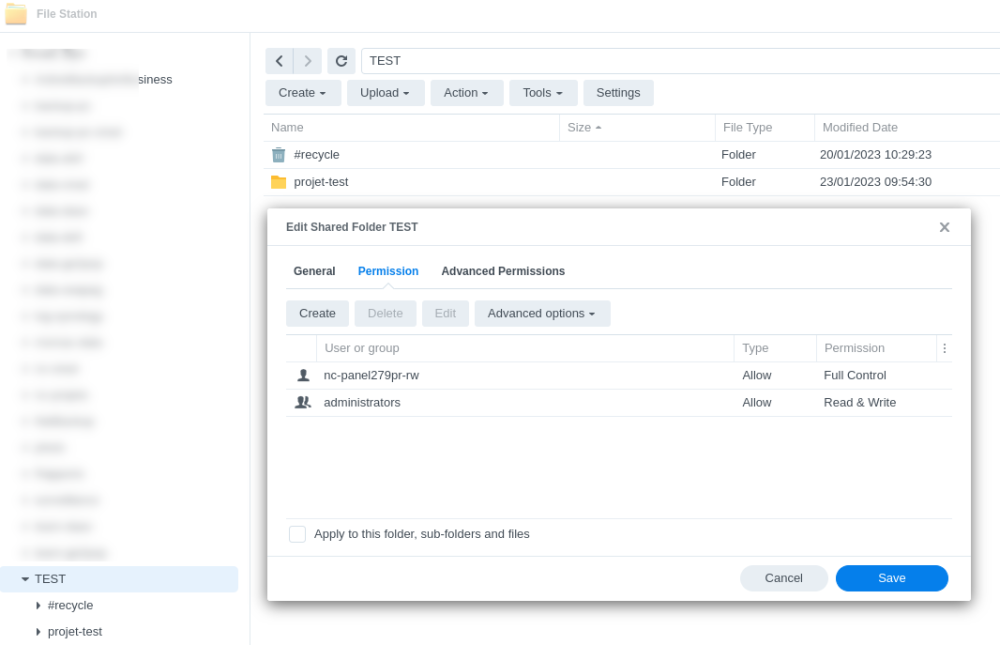Switch to the General tab

[314, 271]
